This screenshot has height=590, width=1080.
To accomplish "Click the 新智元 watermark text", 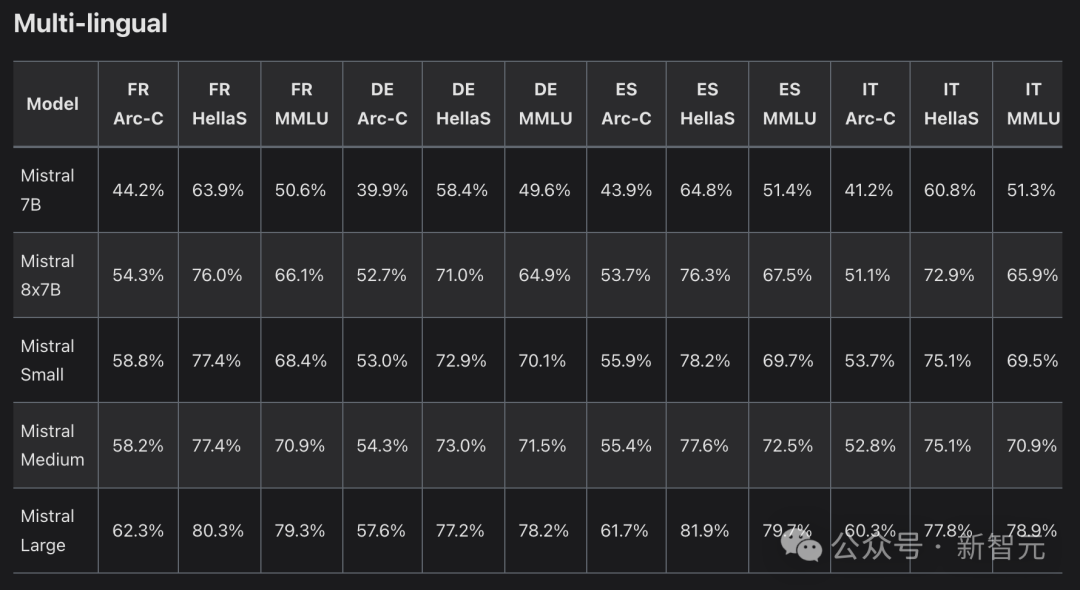I will point(1000,547).
